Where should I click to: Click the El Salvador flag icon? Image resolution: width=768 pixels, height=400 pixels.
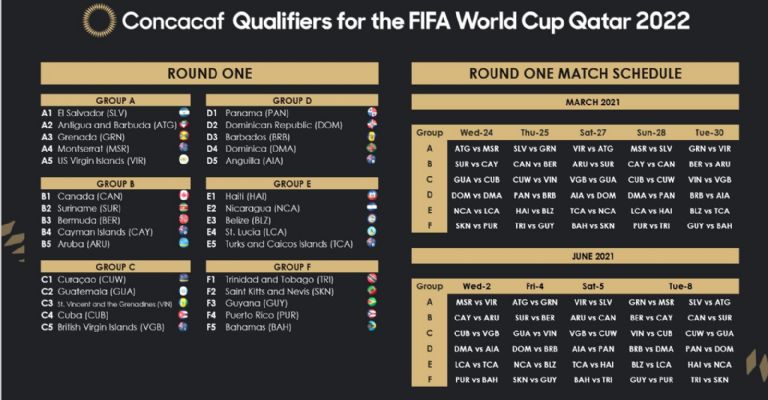pos(184,113)
